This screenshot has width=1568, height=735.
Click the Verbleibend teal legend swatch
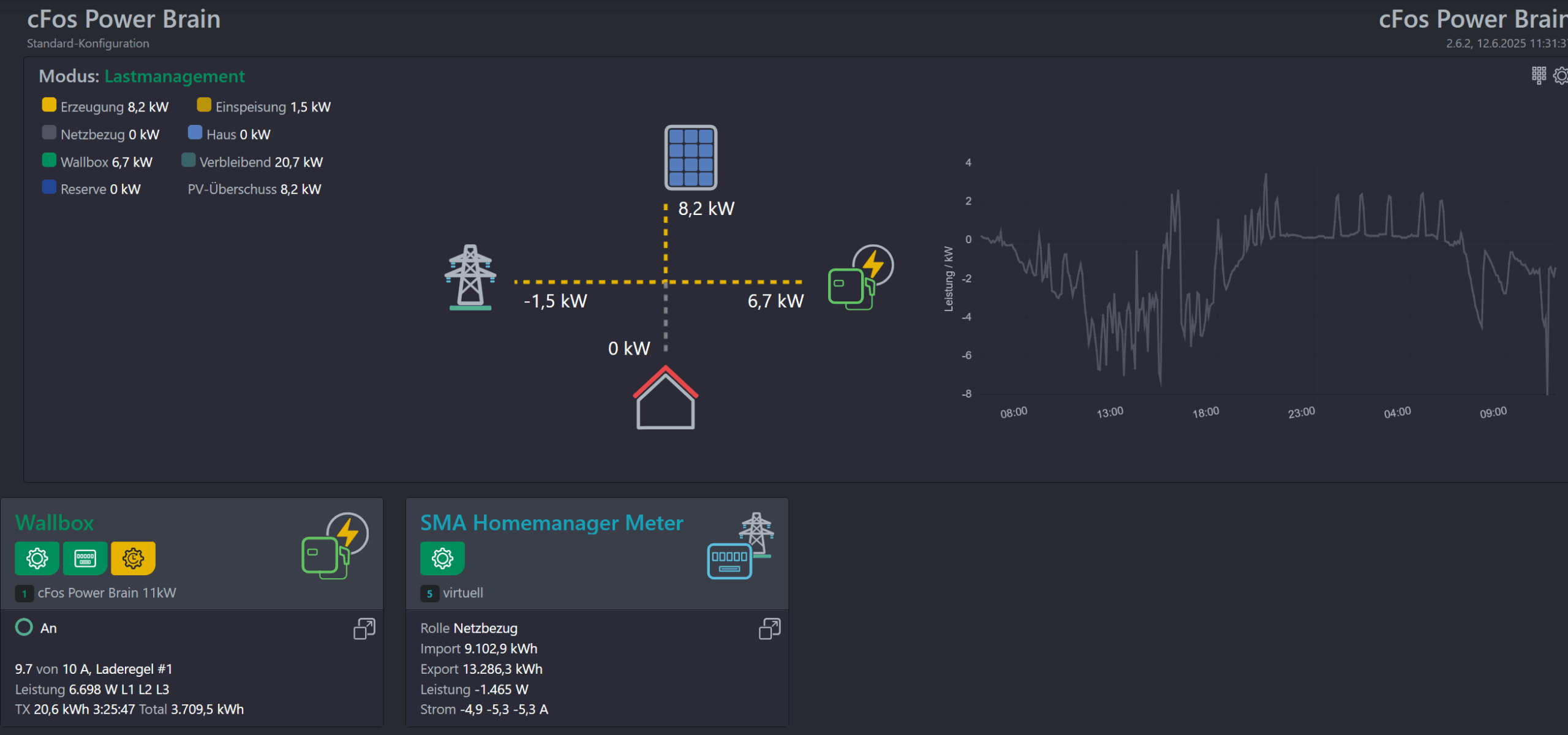189,160
